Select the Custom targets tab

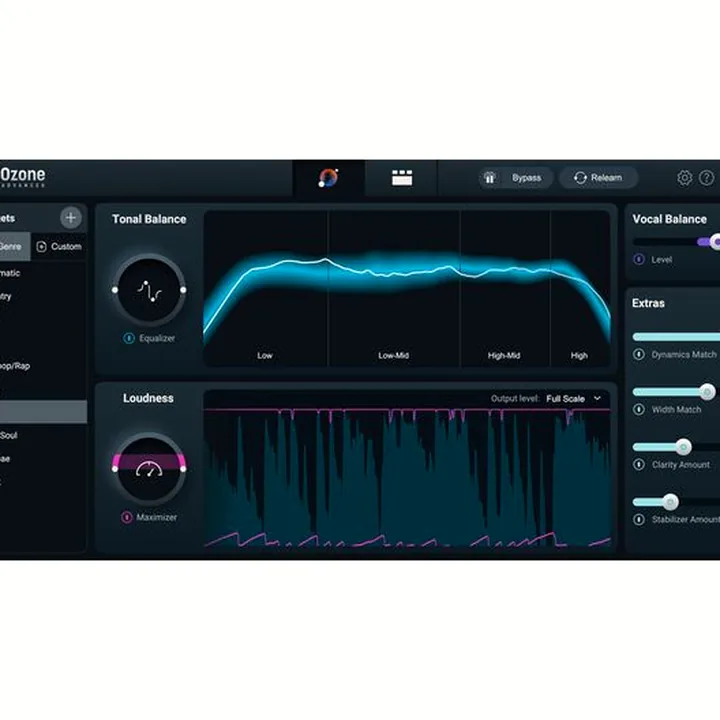pos(59,247)
